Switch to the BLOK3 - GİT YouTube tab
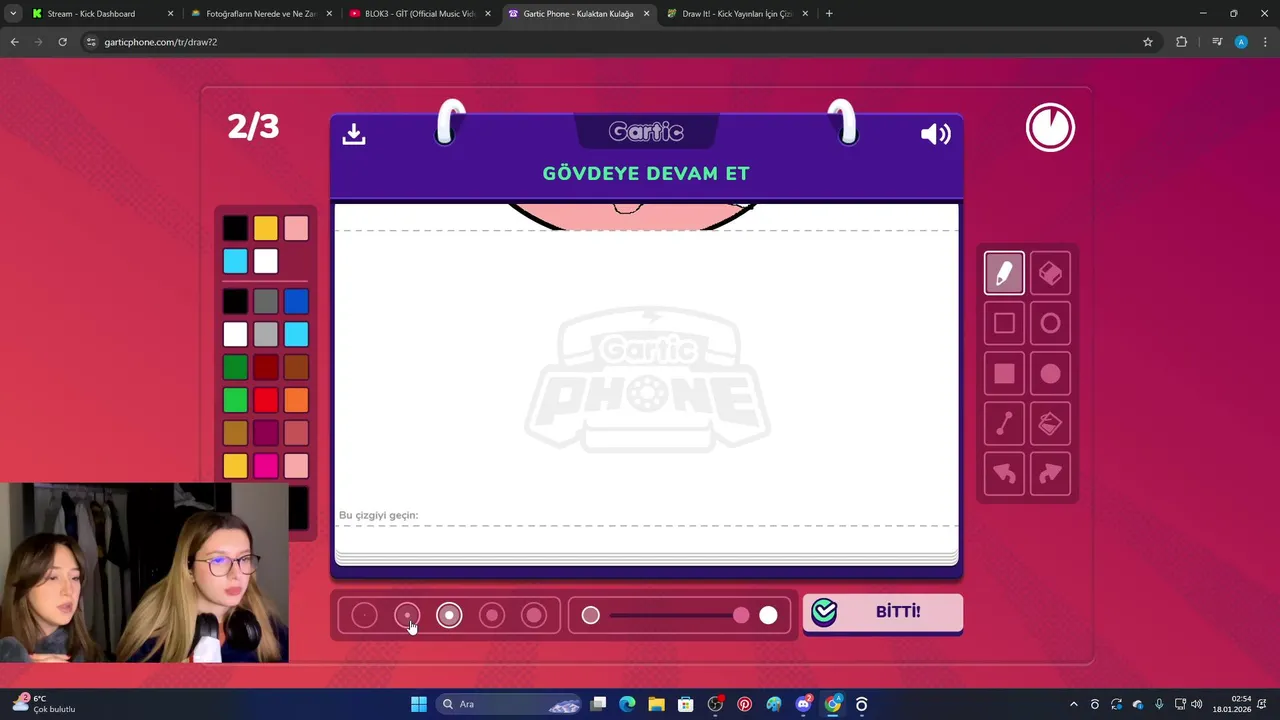Screen dimensions: 1280x720 pos(420,14)
